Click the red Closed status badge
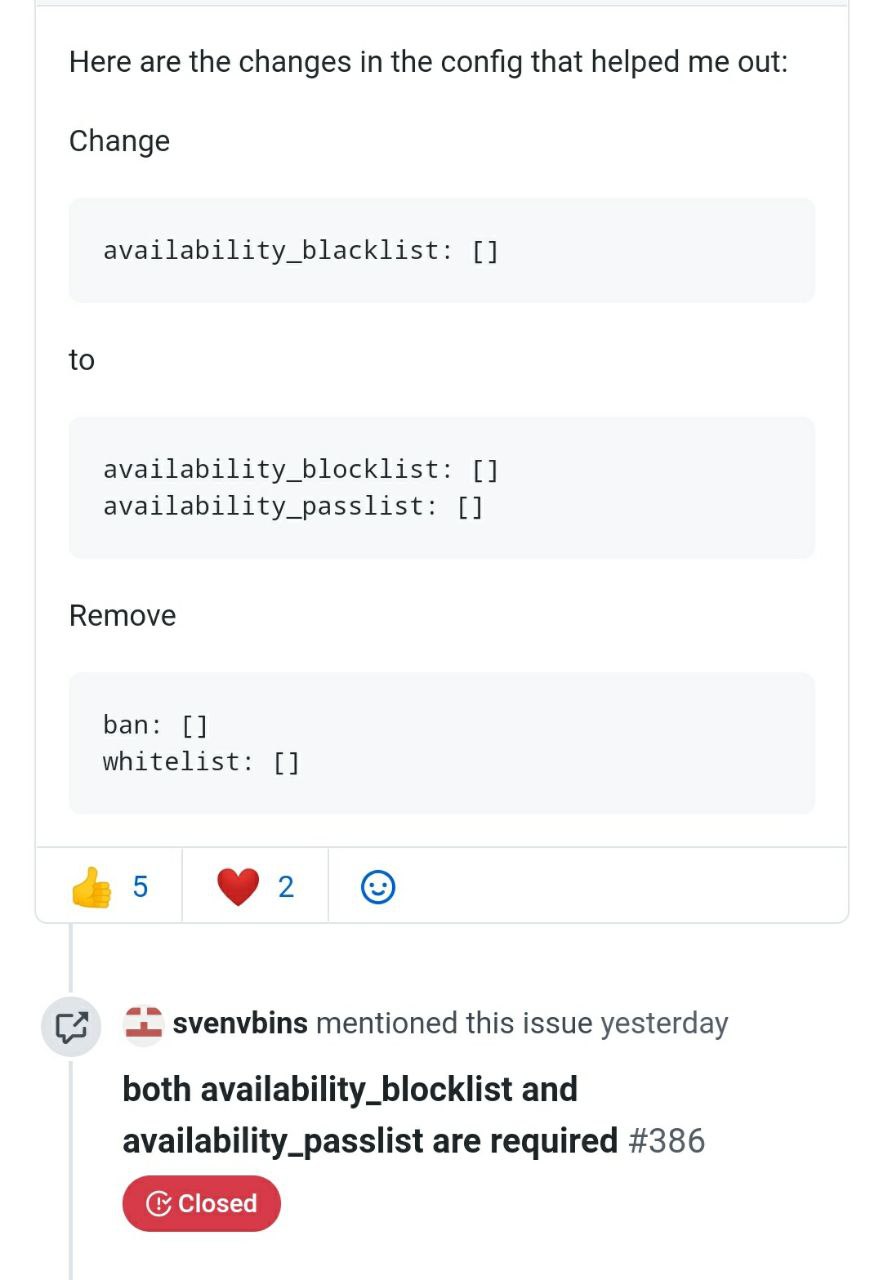Image resolution: width=882 pixels, height=1280 pixels. point(201,1204)
